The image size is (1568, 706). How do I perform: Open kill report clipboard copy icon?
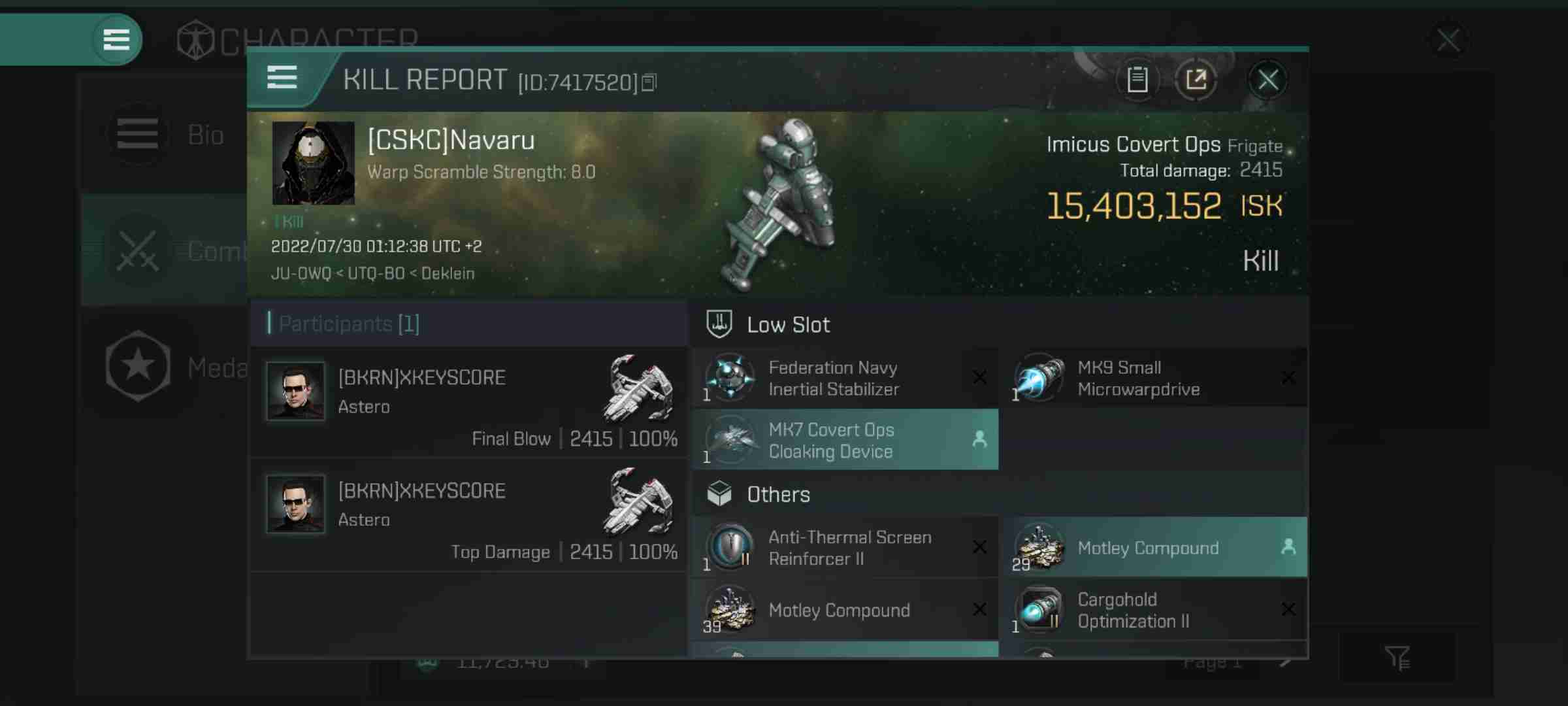click(1138, 79)
